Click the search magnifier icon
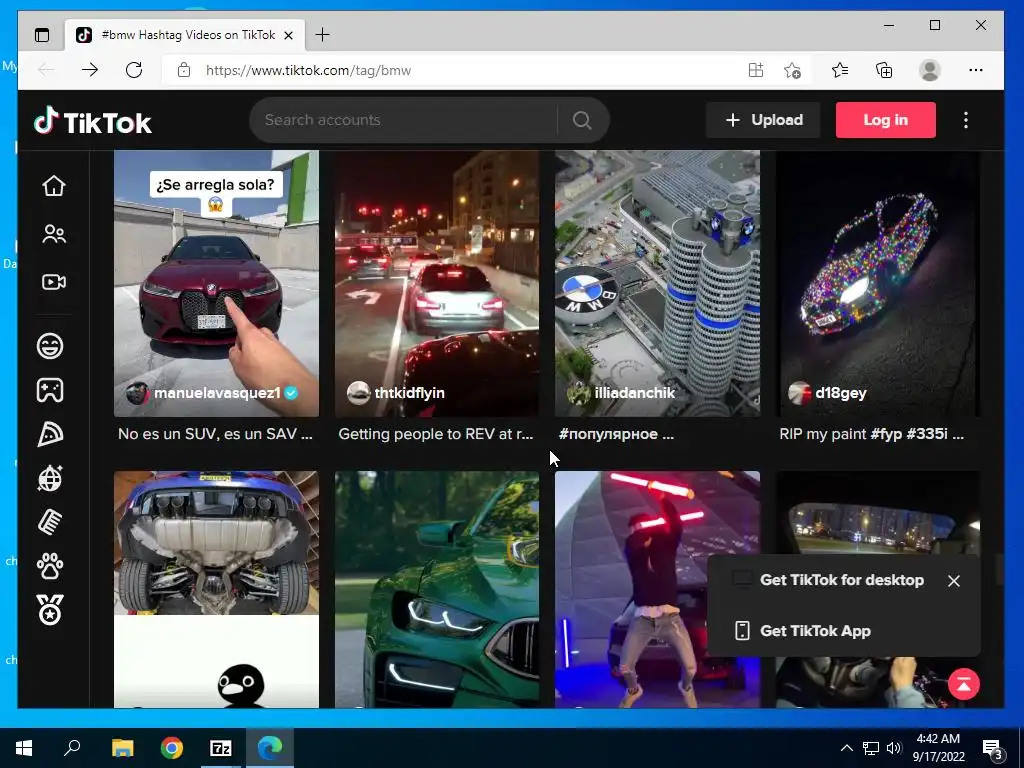 (582, 120)
